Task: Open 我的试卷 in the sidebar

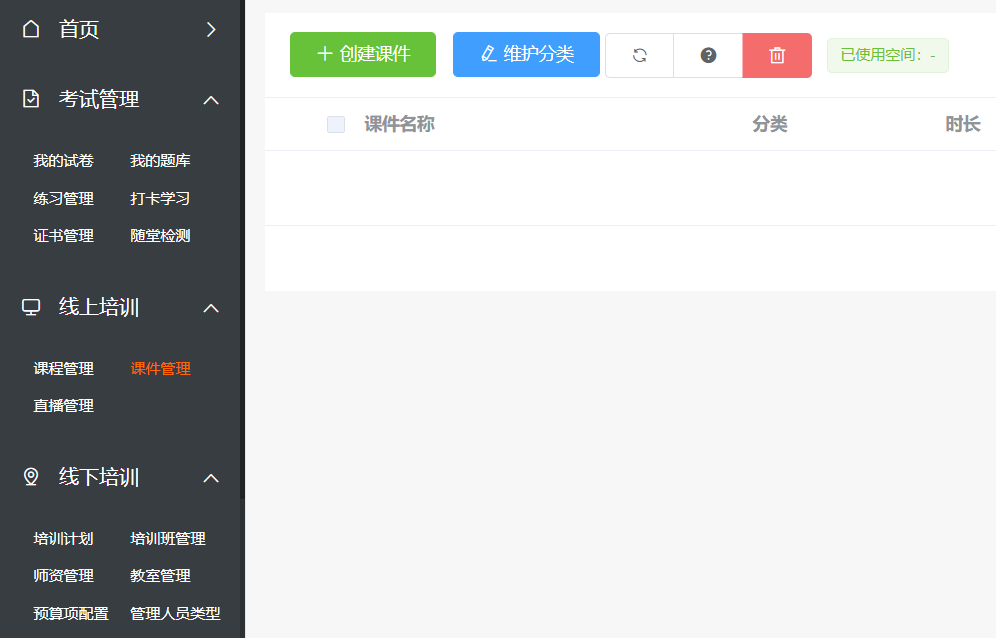Action: (63, 161)
